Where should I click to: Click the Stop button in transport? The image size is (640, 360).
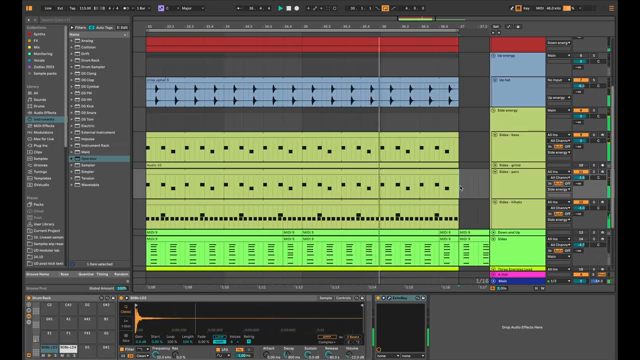[x=289, y=8]
